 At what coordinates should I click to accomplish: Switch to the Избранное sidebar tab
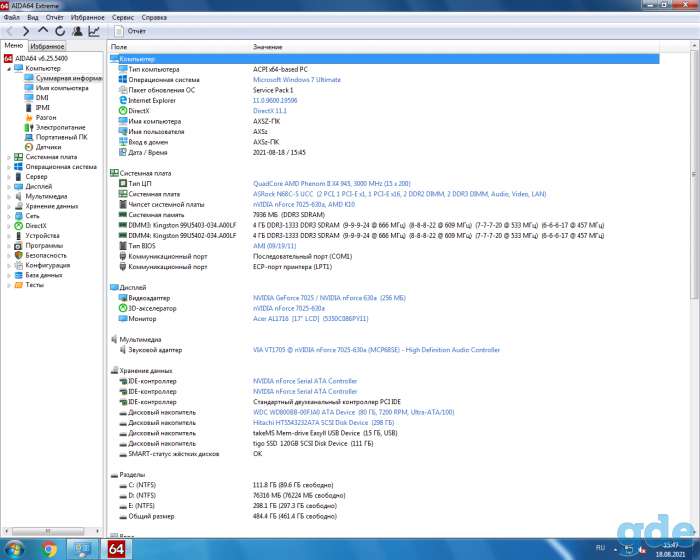point(47,46)
